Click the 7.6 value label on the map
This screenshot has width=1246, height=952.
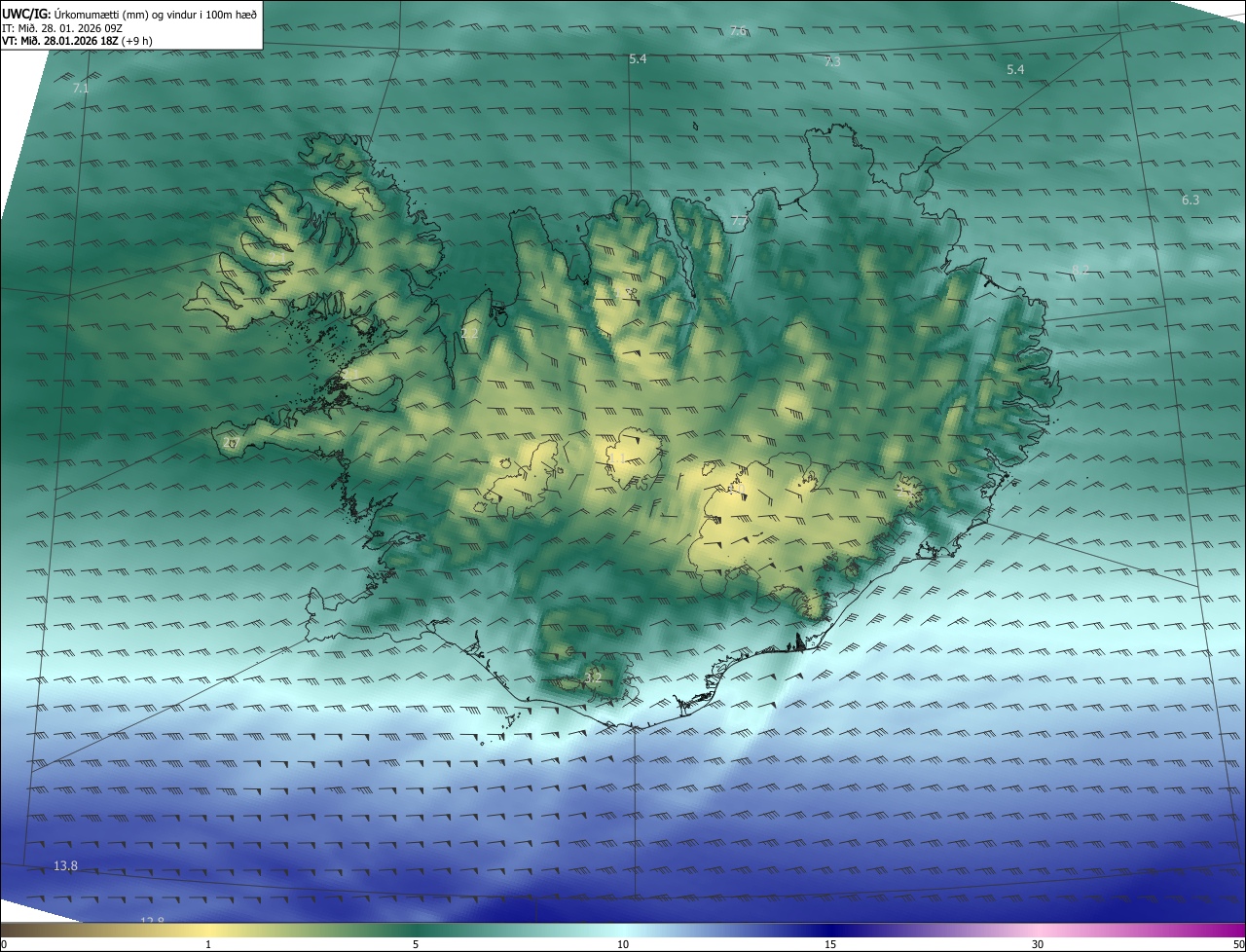pyautogui.click(x=738, y=31)
